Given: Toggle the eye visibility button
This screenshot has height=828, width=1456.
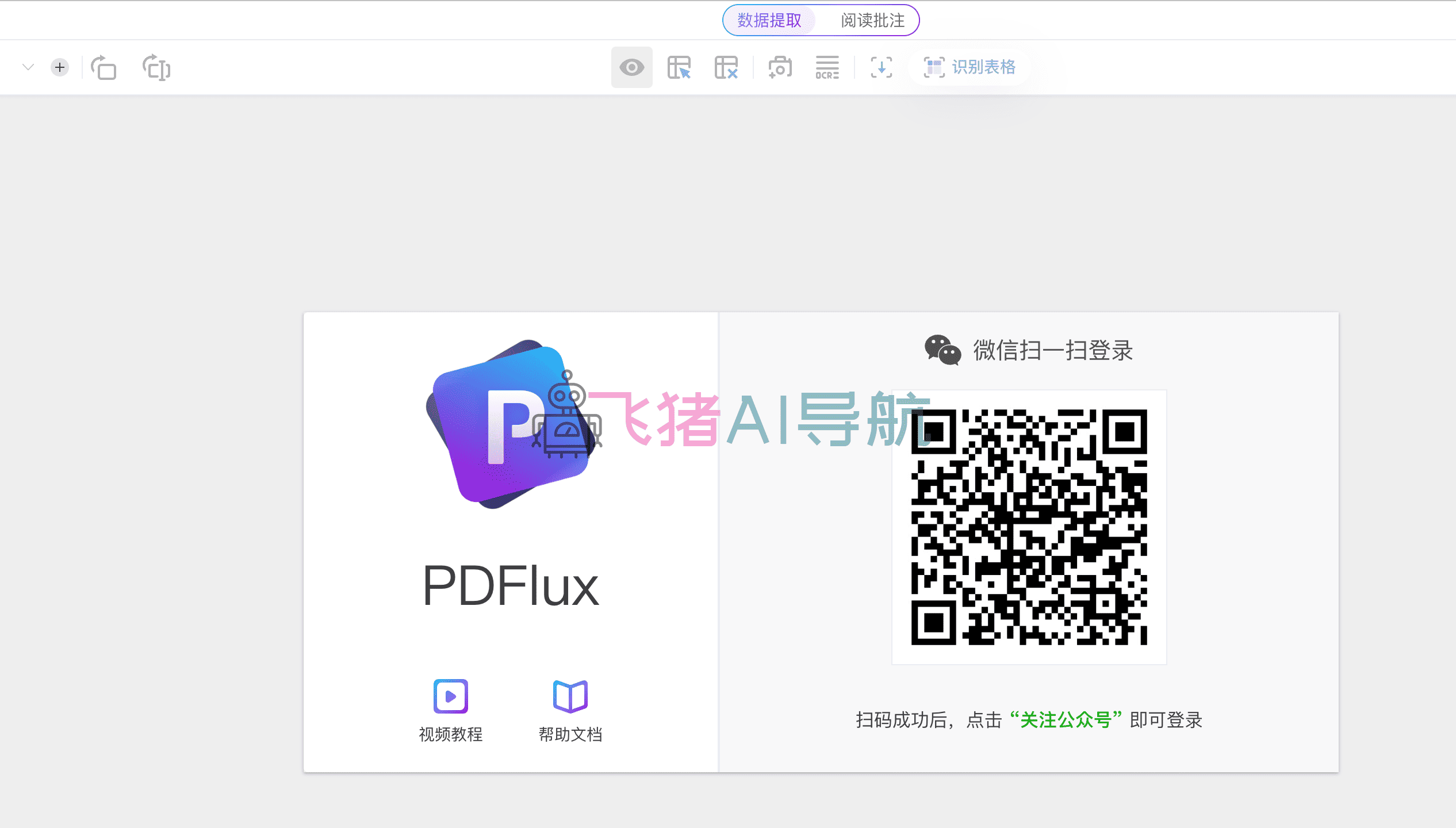Looking at the screenshot, I should point(631,67).
